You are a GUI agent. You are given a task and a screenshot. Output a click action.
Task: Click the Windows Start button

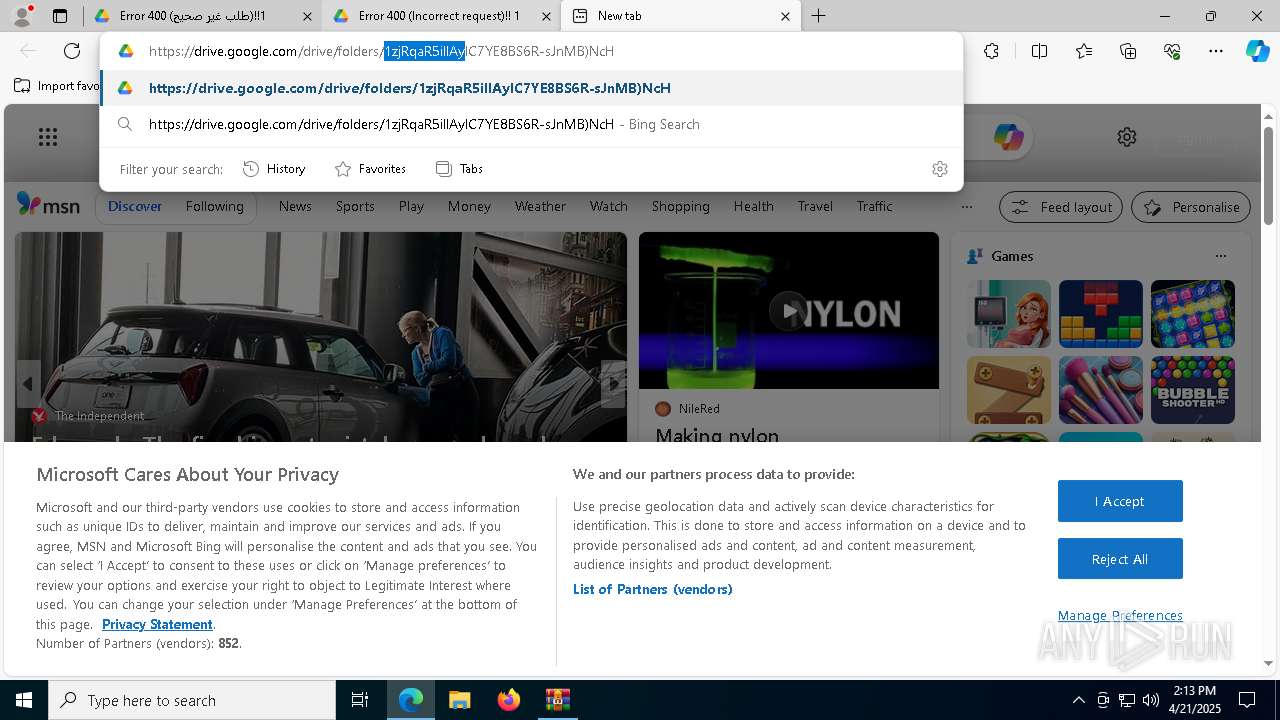click(23, 700)
